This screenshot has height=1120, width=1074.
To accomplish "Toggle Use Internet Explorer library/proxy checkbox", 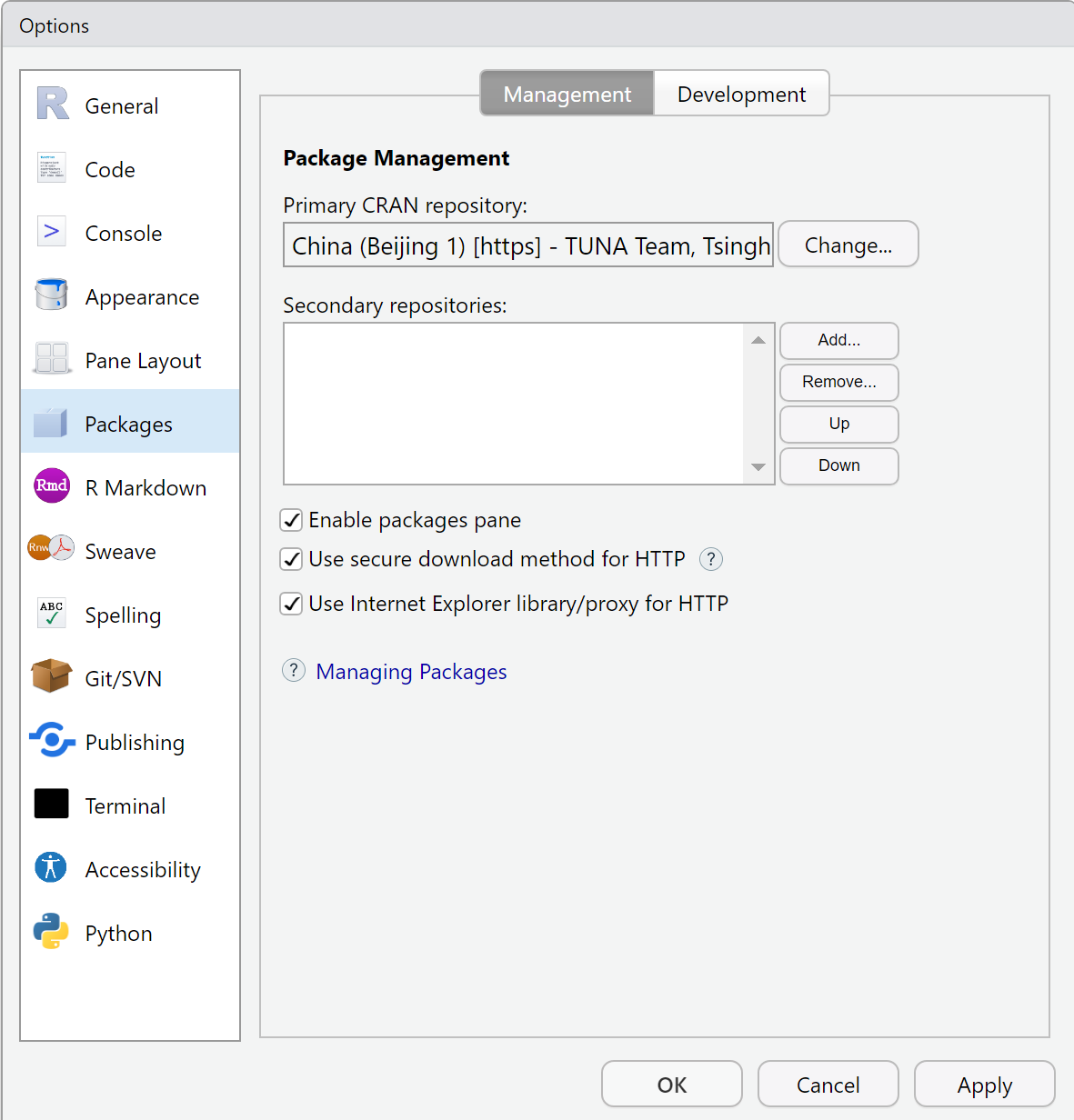I will coord(291,604).
